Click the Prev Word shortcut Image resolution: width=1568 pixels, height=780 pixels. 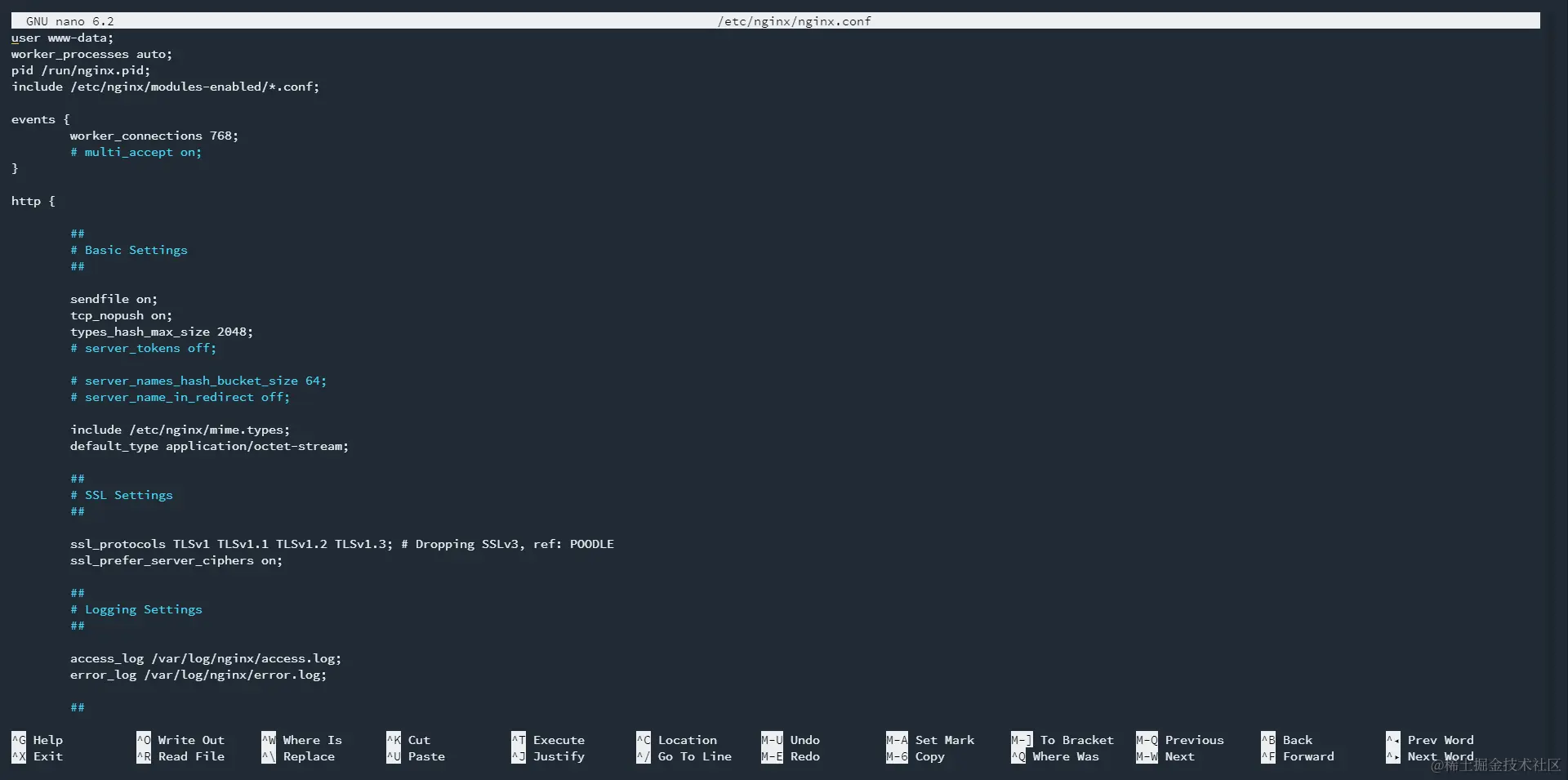[1430, 740]
